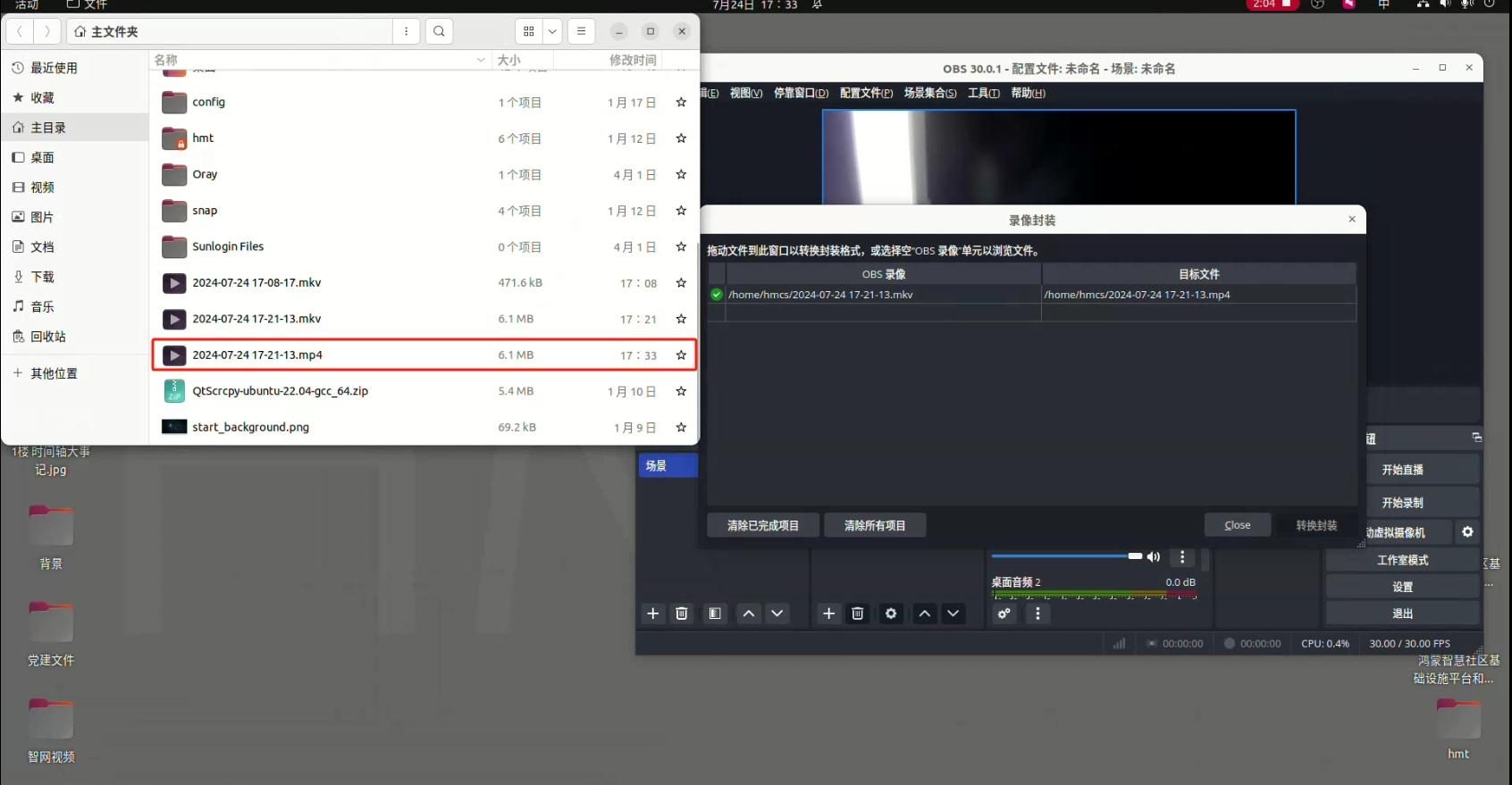Screen dimensions: 1512x785
Task: Sort files by the 修改时间 column
Action: click(x=608, y=60)
